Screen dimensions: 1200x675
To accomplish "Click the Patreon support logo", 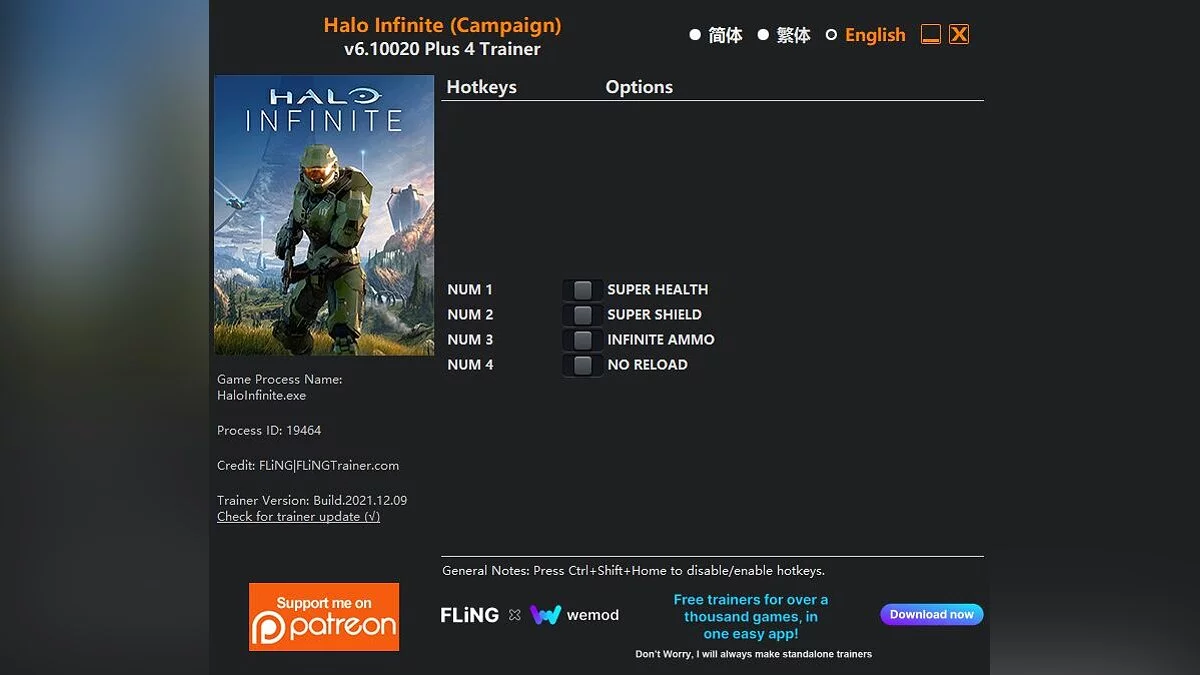I will (x=323, y=616).
